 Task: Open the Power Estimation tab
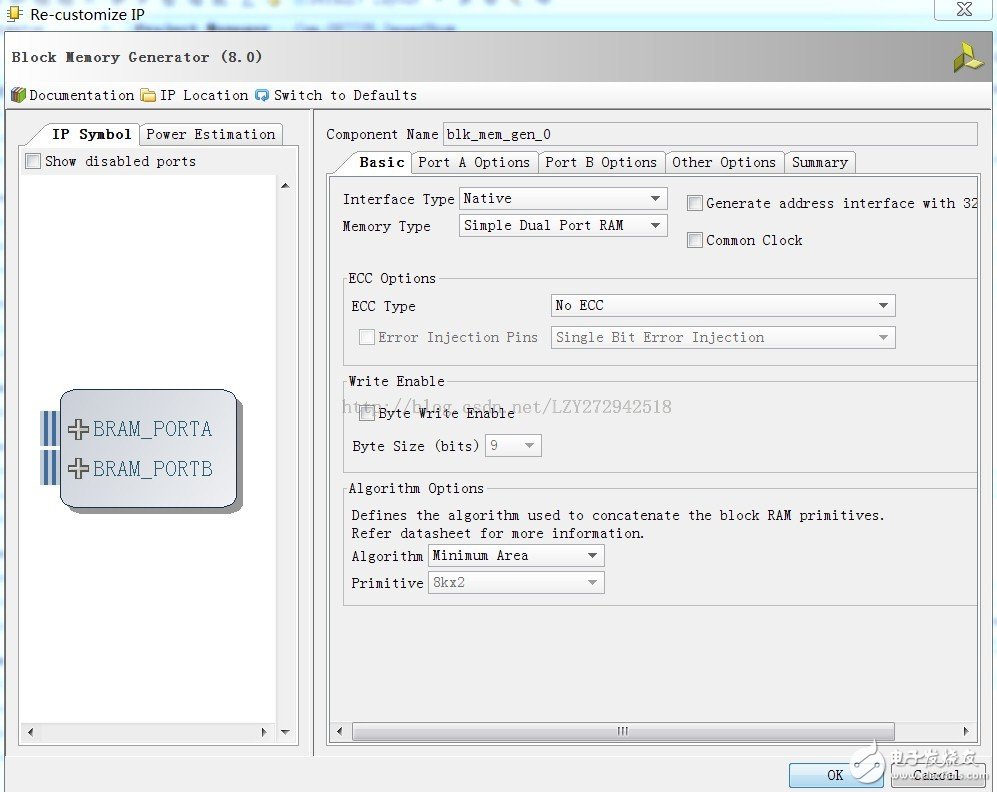click(x=210, y=134)
